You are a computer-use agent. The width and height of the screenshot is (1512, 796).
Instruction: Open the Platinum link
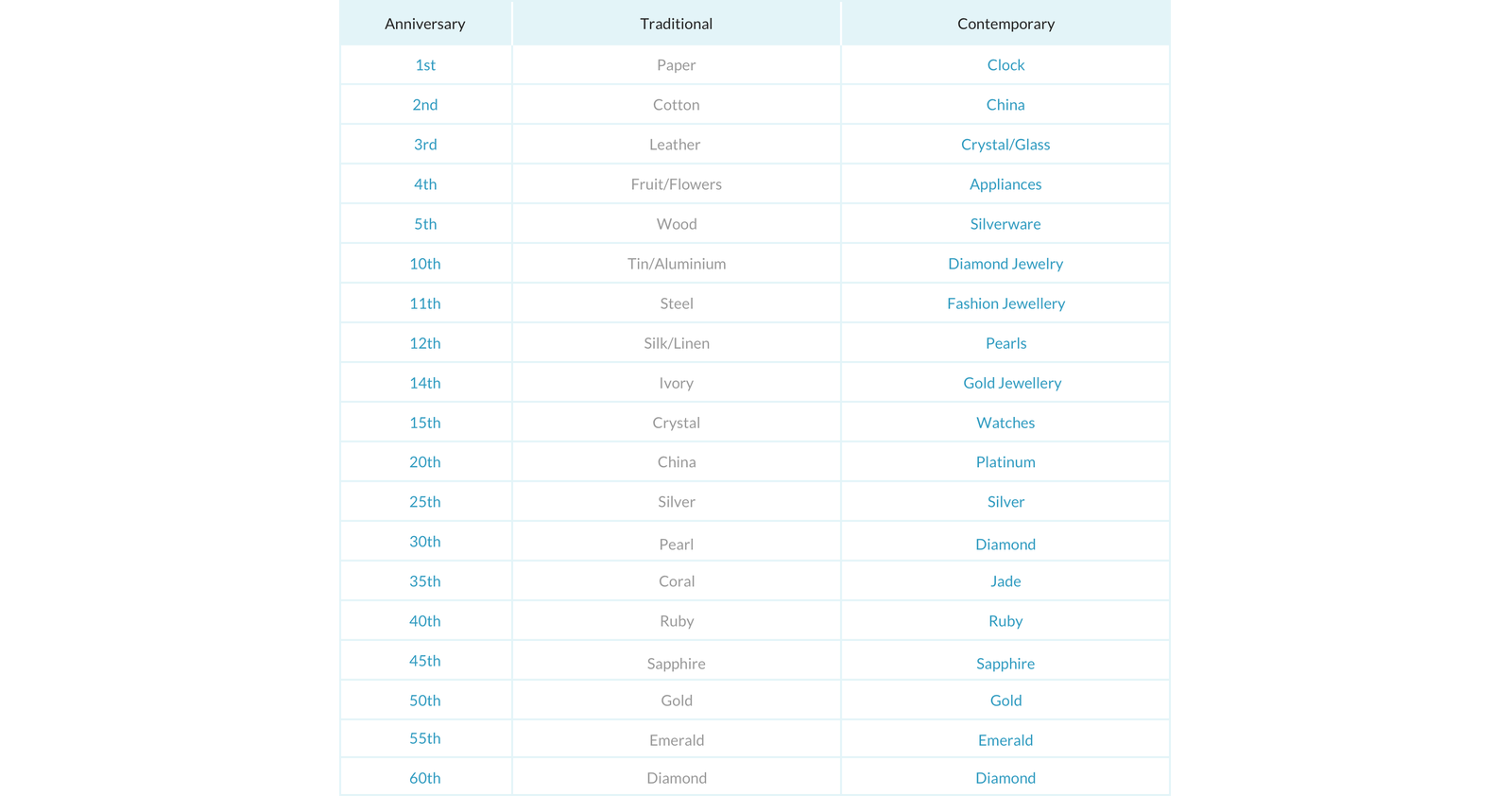1005,462
